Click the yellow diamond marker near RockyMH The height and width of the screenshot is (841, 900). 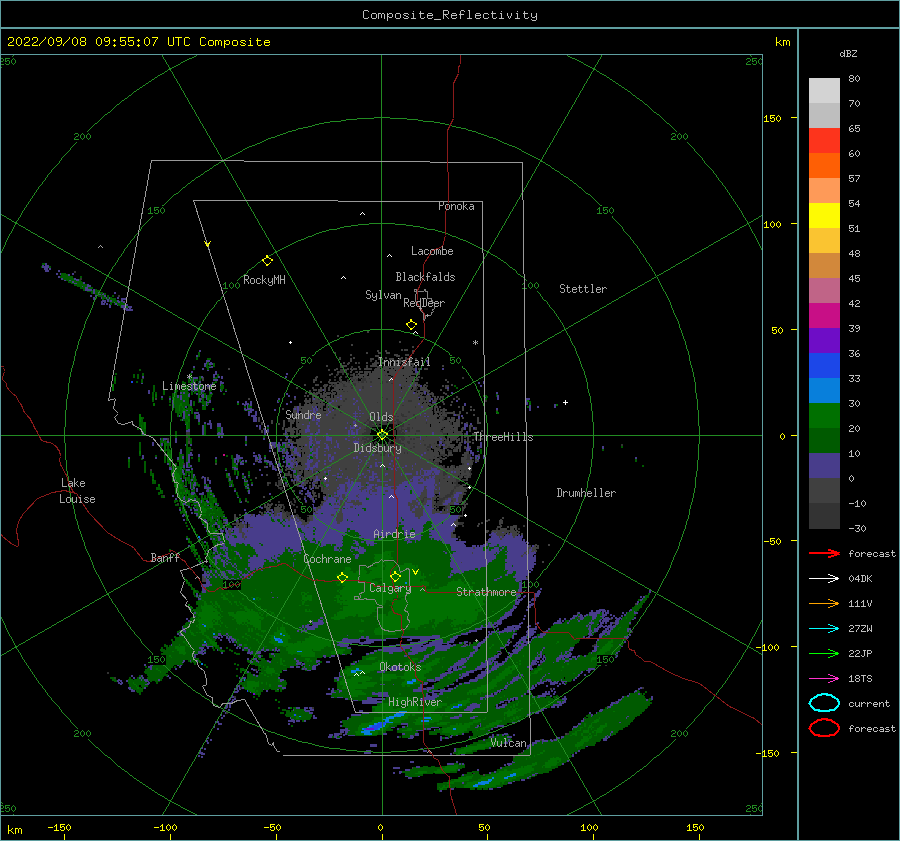click(267, 261)
